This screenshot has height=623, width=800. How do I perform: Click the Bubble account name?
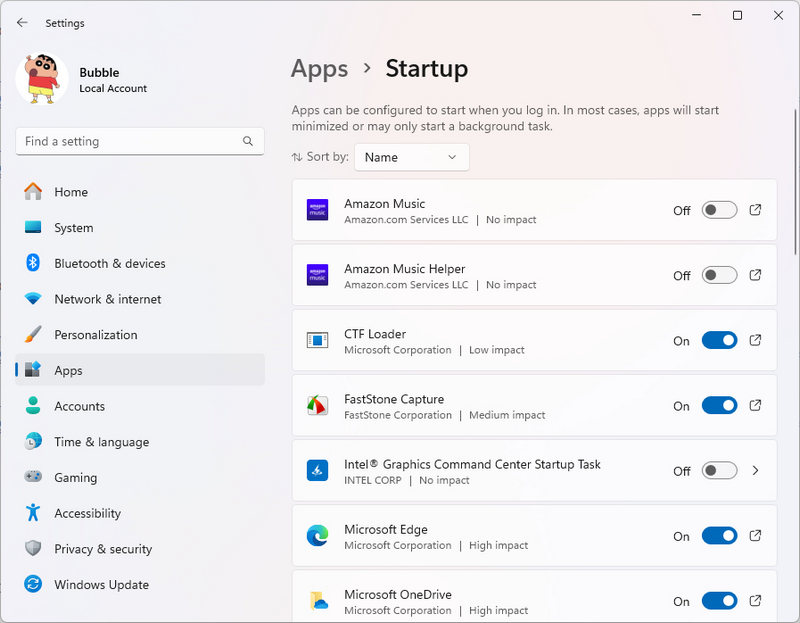[99, 72]
